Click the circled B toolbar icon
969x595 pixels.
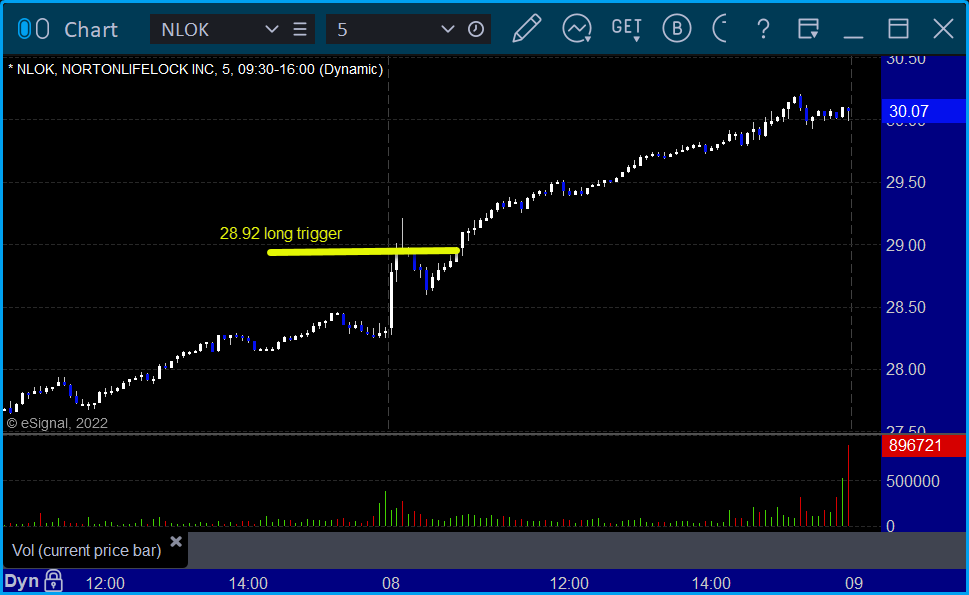[677, 29]
